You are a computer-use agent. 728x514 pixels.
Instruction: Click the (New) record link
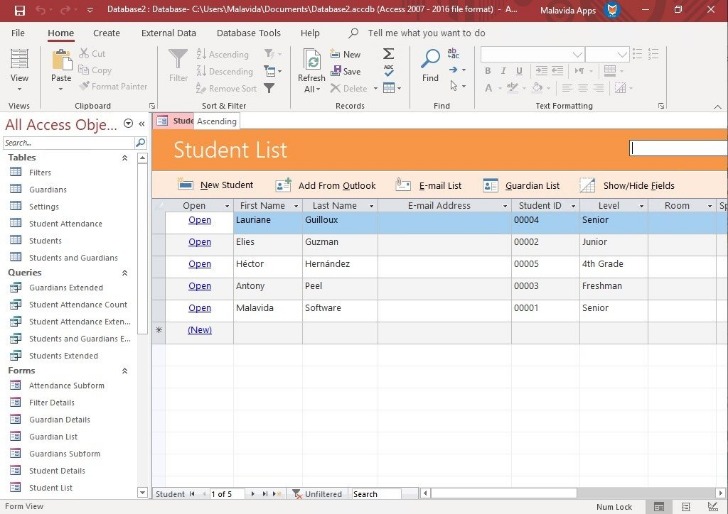[x=200, y=330]
